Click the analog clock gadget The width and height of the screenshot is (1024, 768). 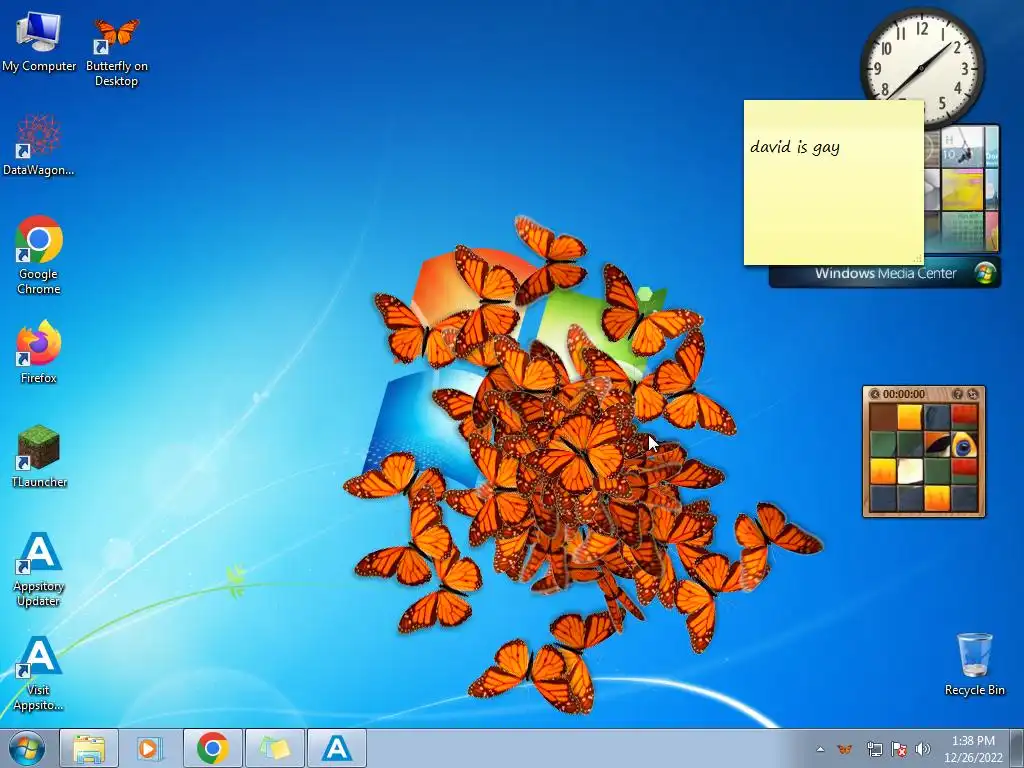[x=922, y=66]
